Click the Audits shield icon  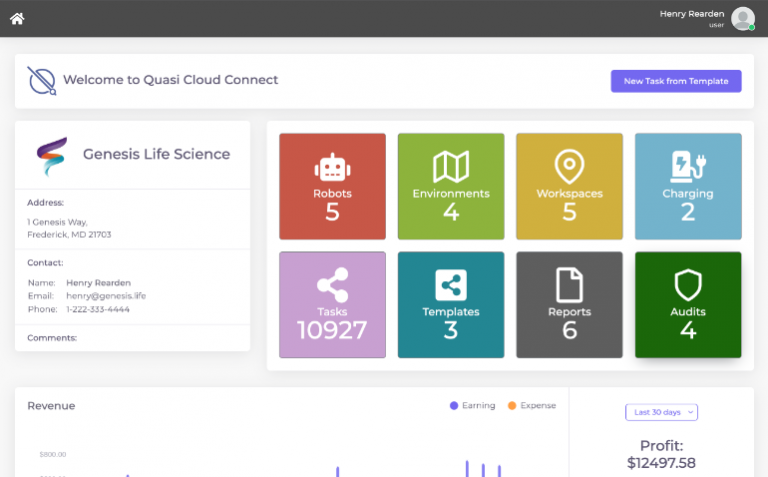[688, 285]
